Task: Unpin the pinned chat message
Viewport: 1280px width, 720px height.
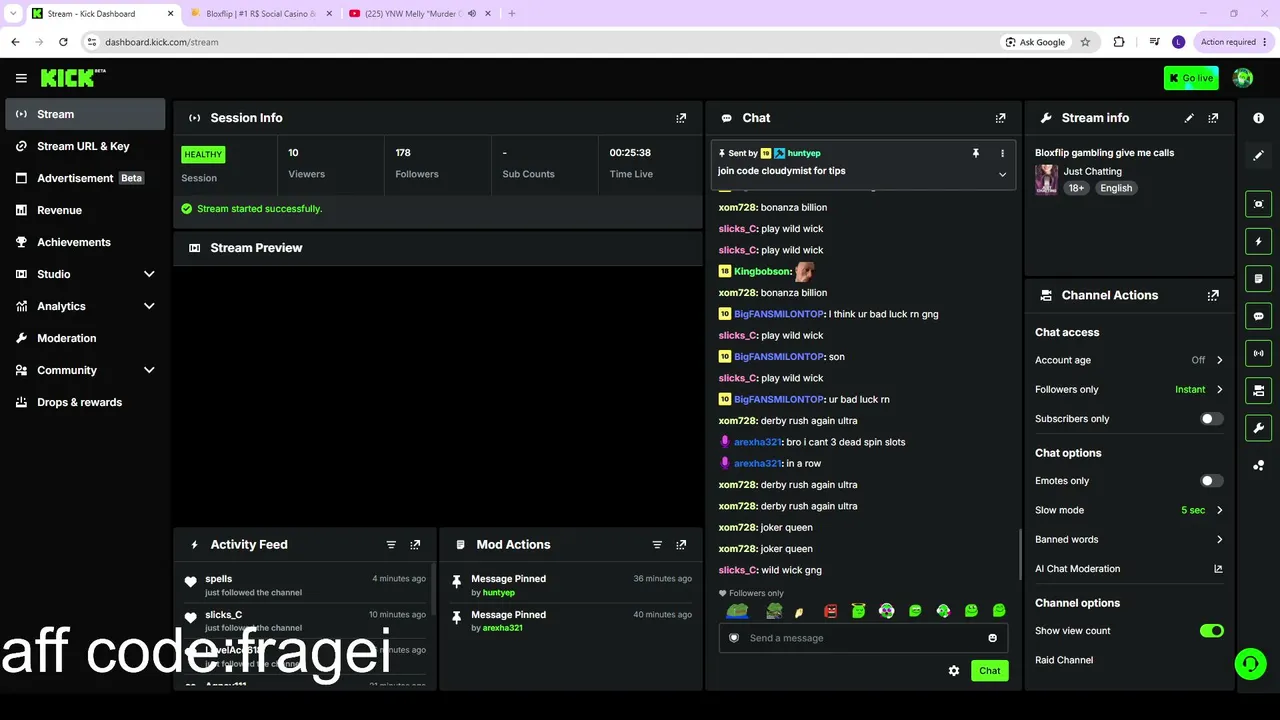Action: pyautogui.click(x=975, y=153)
